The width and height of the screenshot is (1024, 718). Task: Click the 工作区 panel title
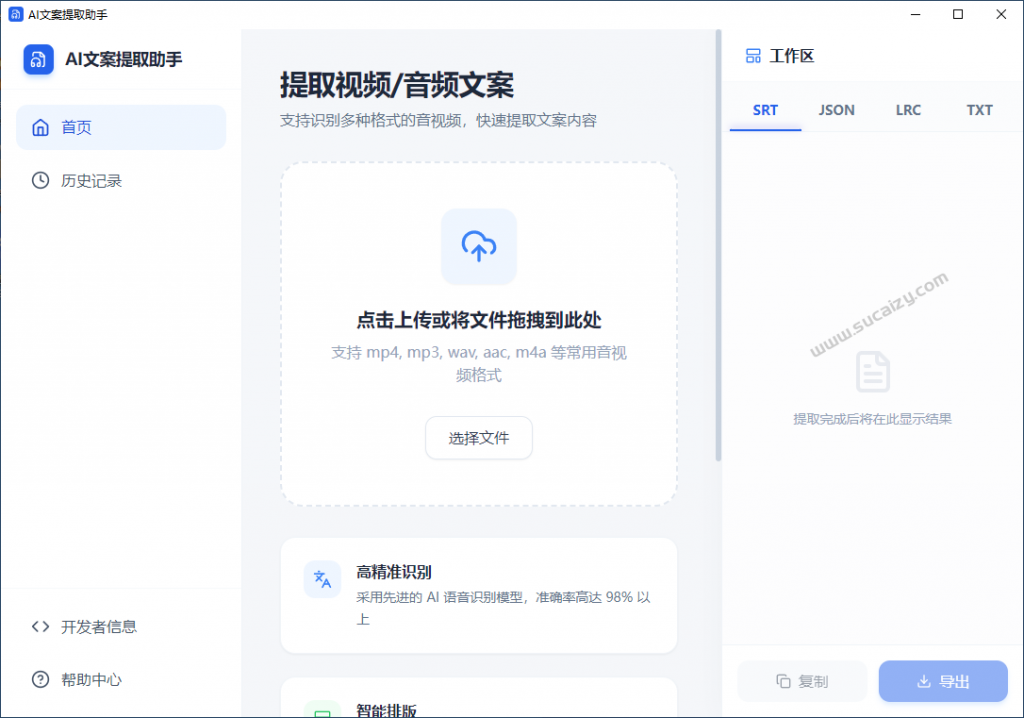click(x=792, y=56)
